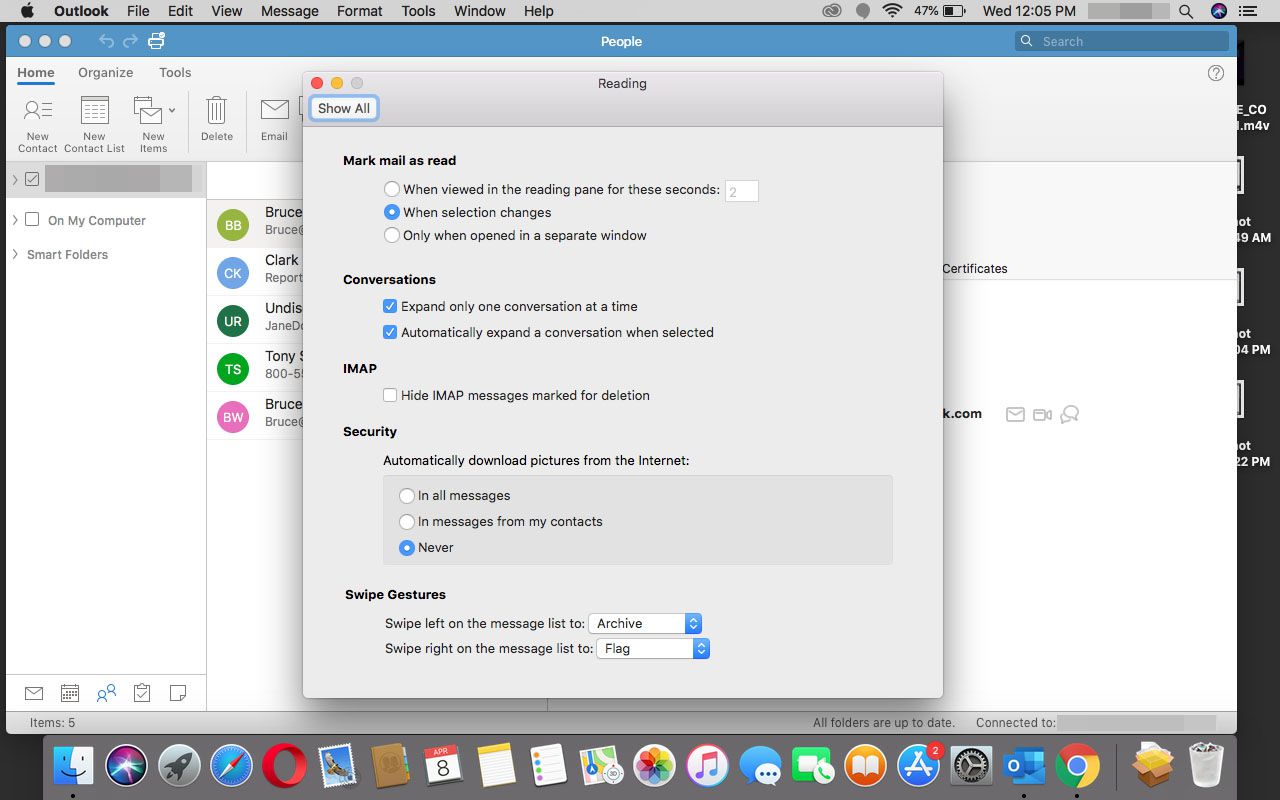Open the Message menu in menu bar
Screen dimensions: 1280x800
click(x=289, y=11)
